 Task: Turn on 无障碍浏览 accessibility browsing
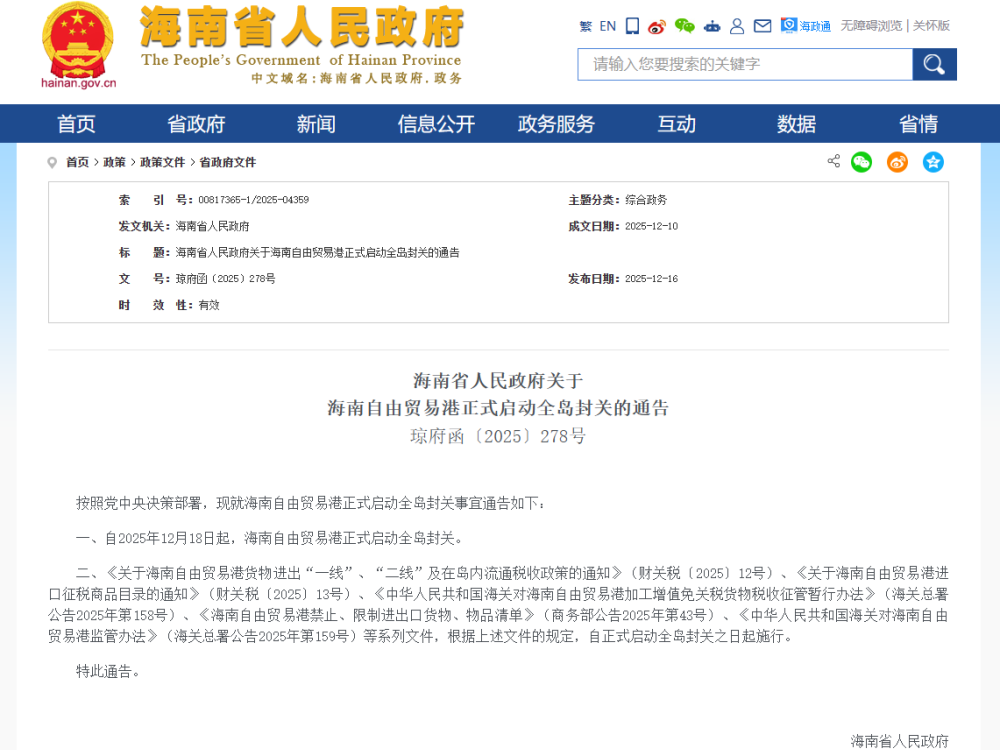pyautogui.click(x=870, y=26)
